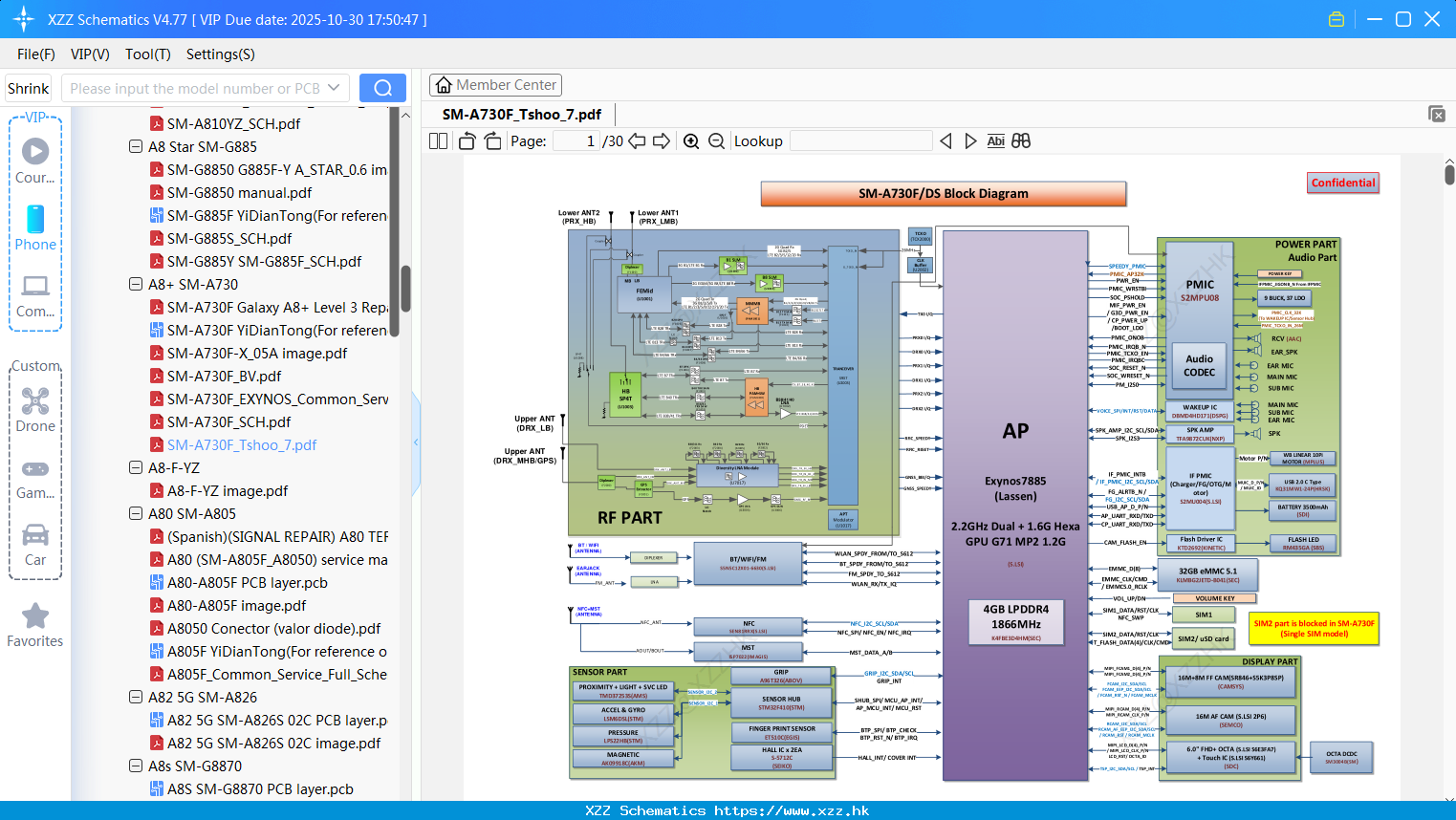Click the file tree vertical scrollbar thumb
1456x820 pixels.
(x=405, y=289)
